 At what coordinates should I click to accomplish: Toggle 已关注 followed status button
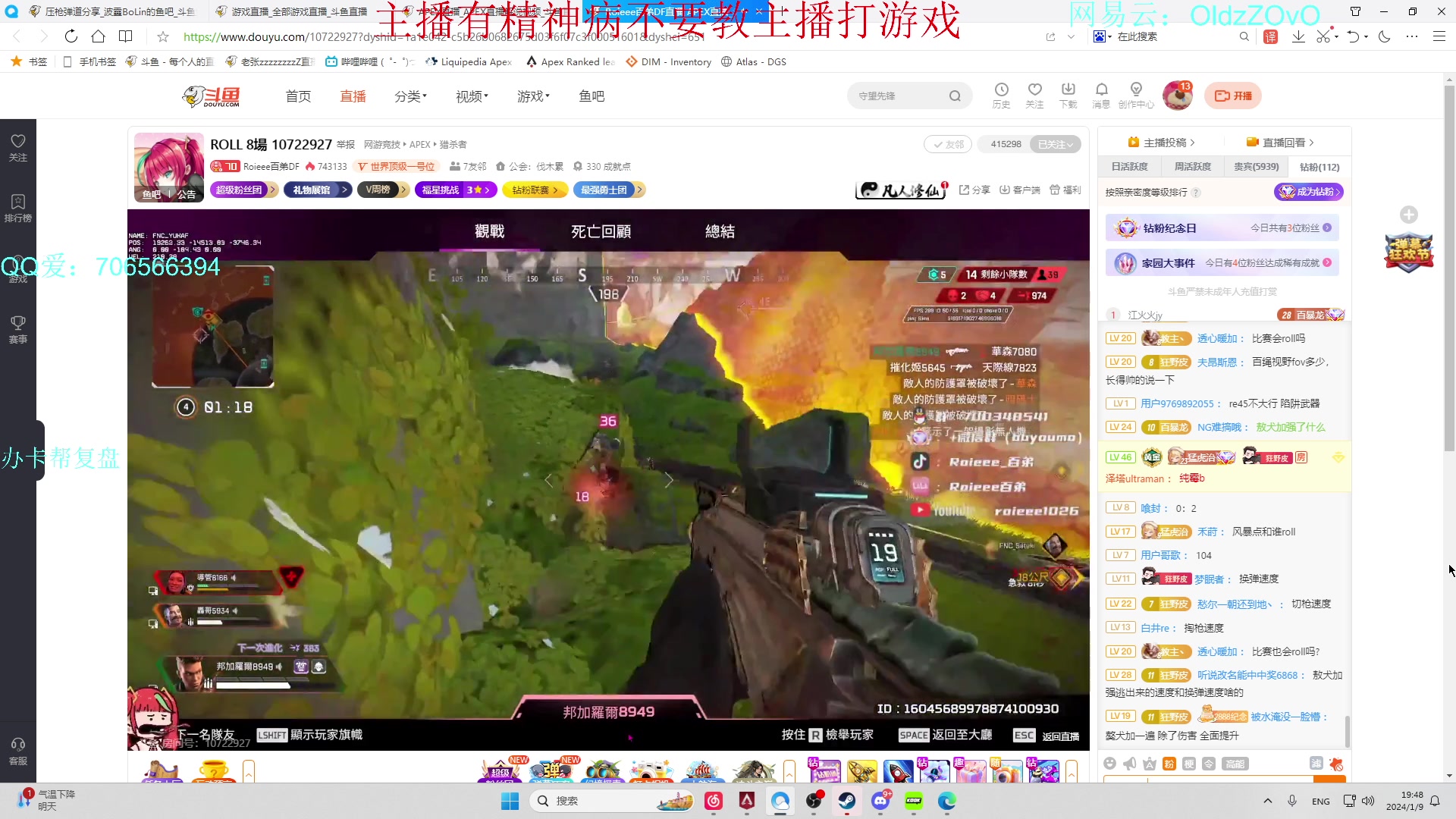tap(1055, 144)
